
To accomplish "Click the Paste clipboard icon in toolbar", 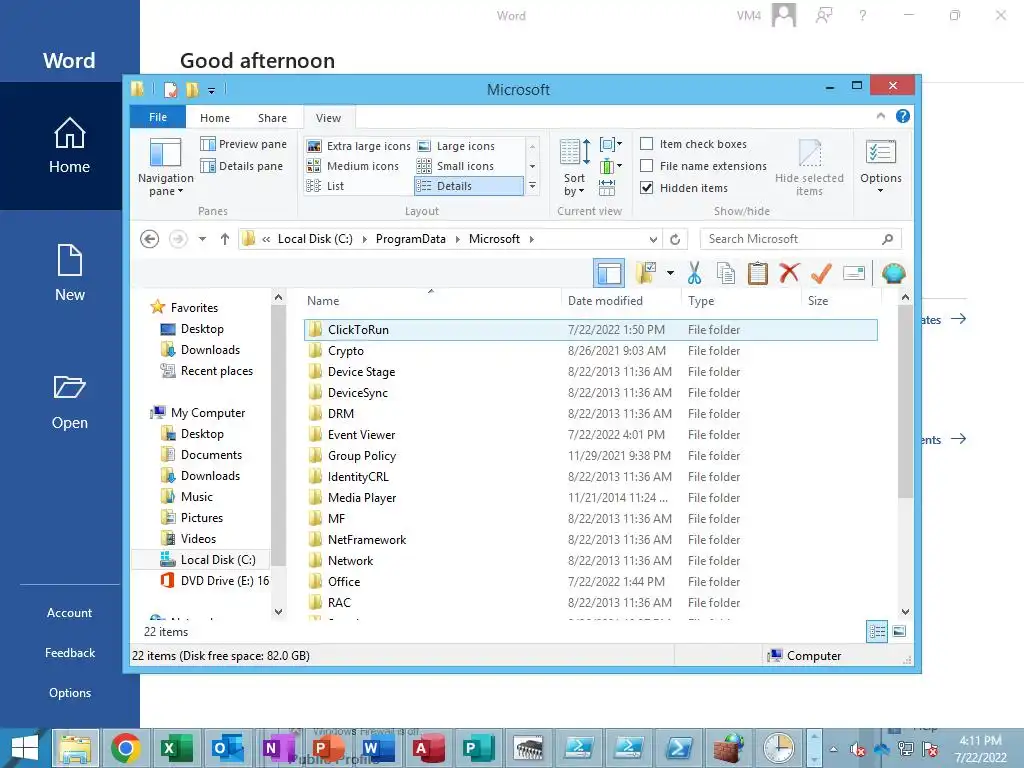I will (758, 273).
